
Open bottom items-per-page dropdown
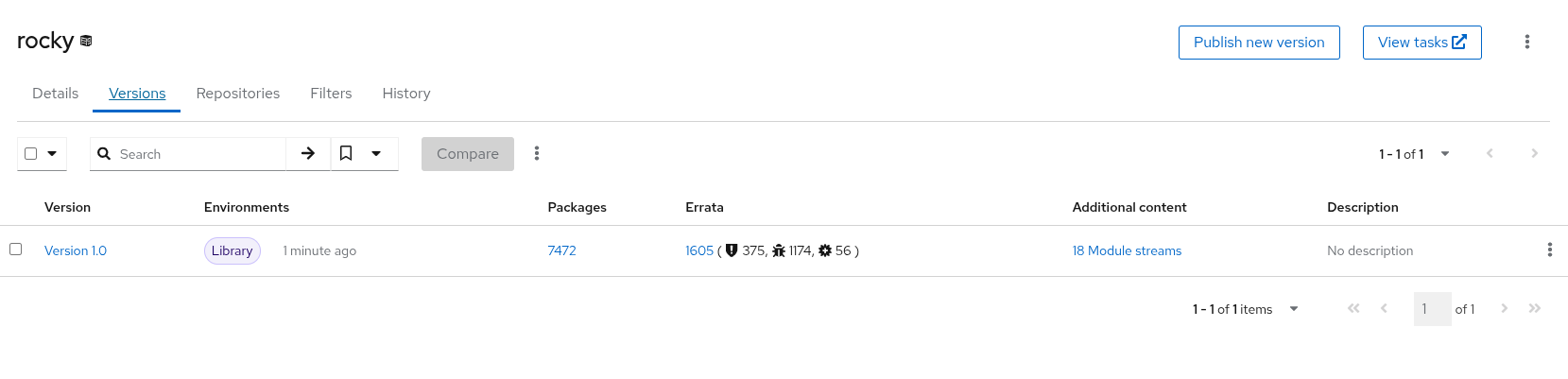(1294, 309)
